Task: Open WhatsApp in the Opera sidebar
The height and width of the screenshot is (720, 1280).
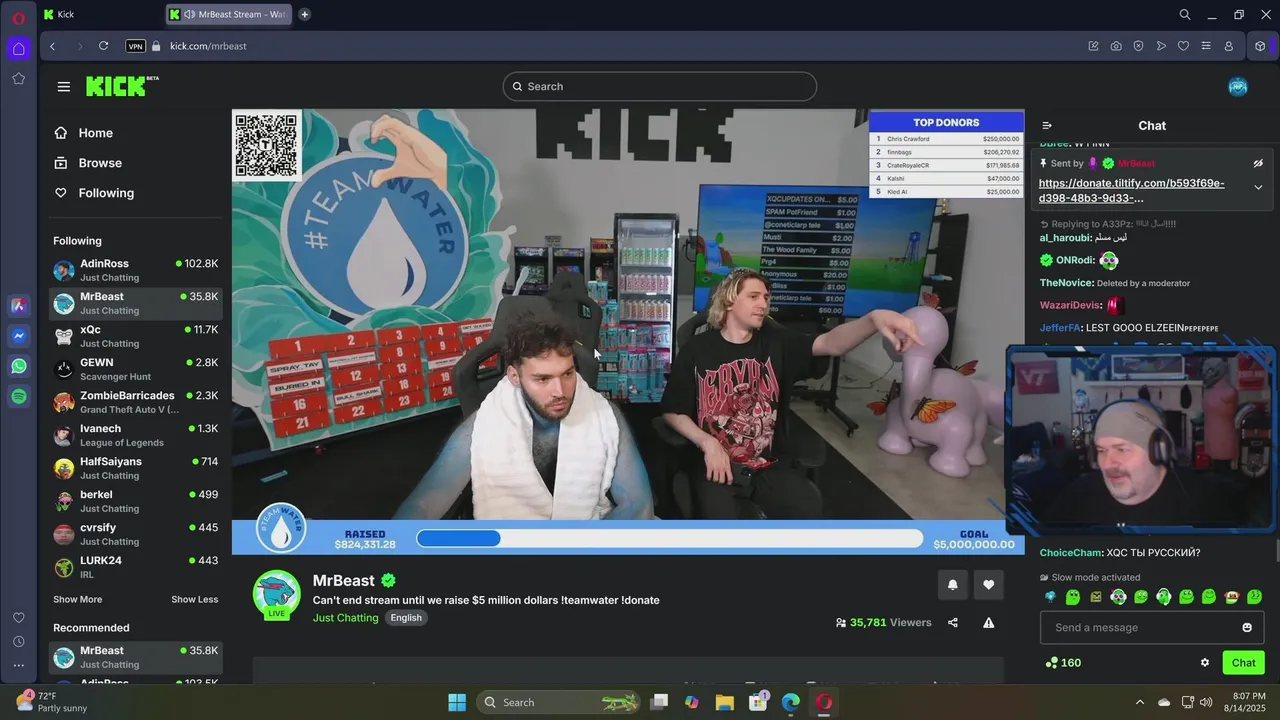Action: [x=18, y=366]
